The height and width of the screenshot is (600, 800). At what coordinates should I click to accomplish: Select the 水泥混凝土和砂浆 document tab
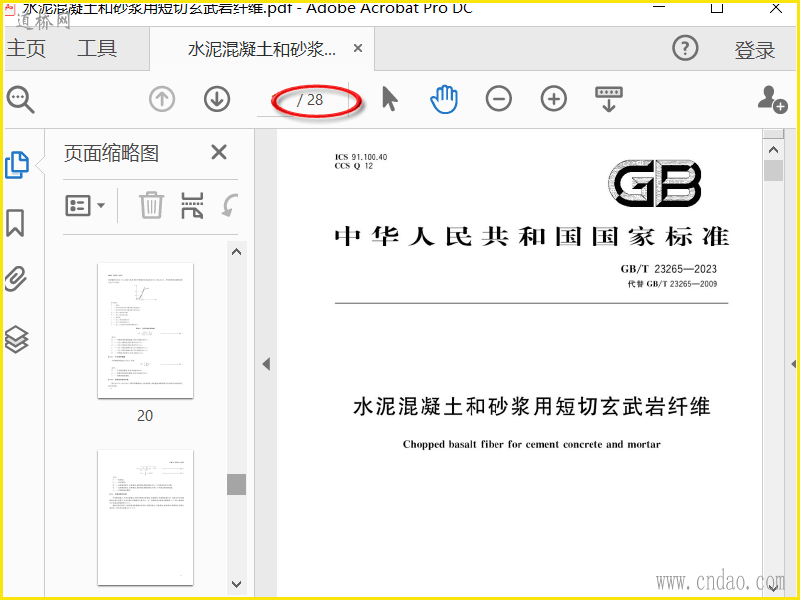click(x=262, y=49)
